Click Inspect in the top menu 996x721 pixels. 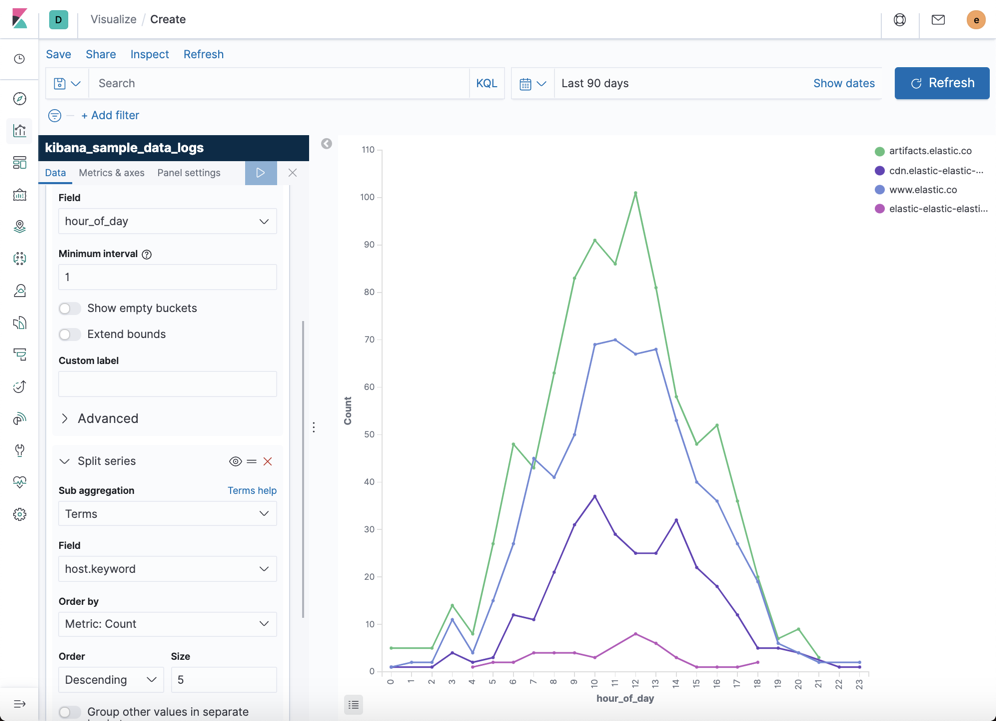click(150, 55)
